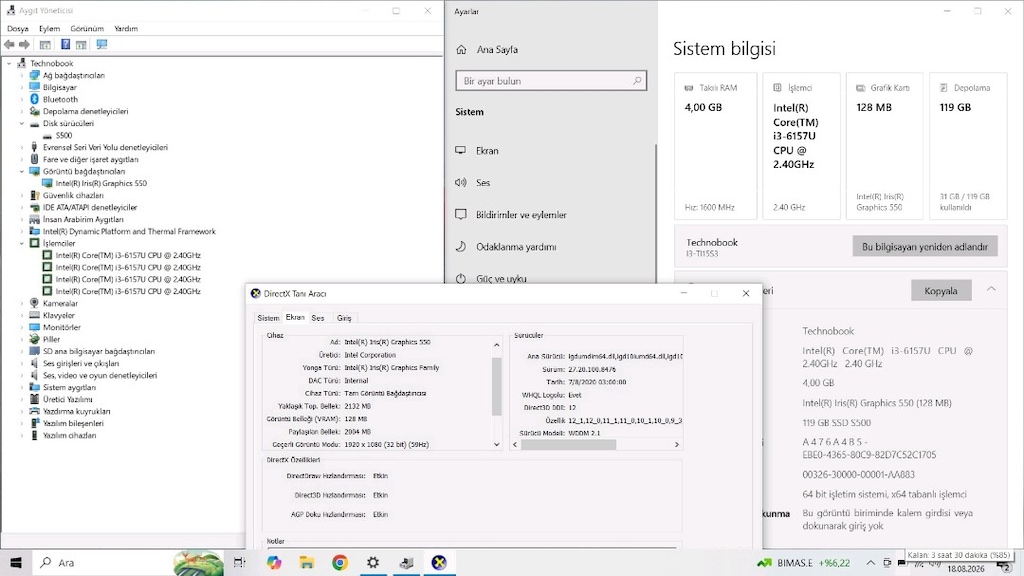Open the Windows Start menu
Image resolution: width=1024 pixels, height=576 pixels.
(16, 562)
